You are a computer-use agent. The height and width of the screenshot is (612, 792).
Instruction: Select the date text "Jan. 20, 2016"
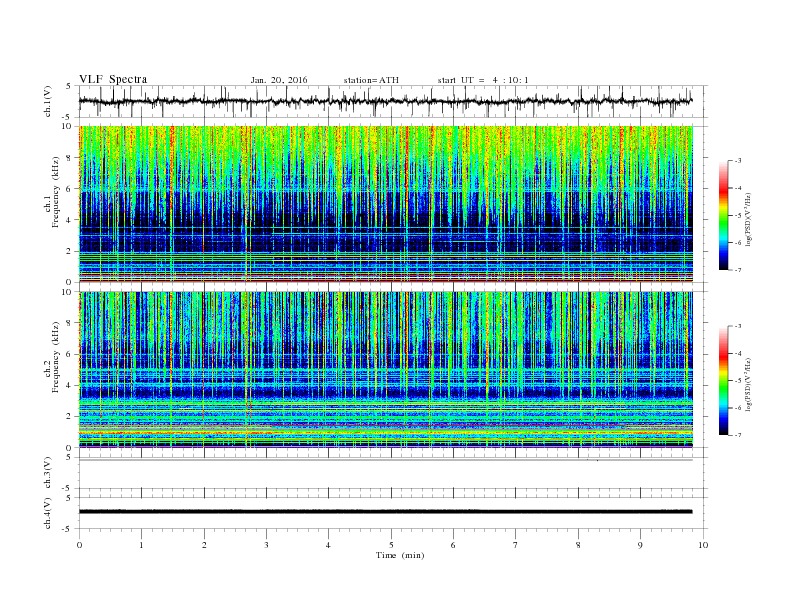(279, 80)
